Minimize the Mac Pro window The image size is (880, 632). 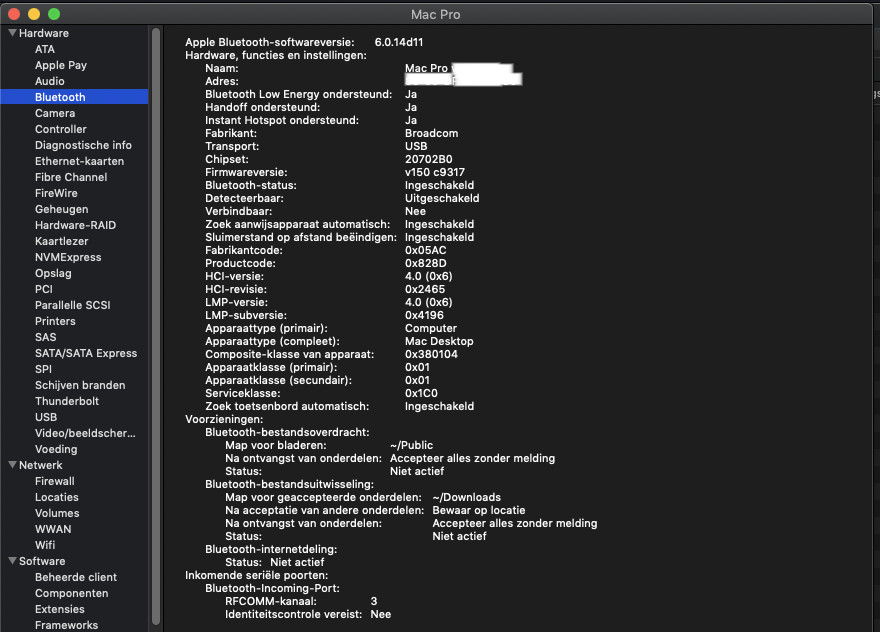(34, 14)
